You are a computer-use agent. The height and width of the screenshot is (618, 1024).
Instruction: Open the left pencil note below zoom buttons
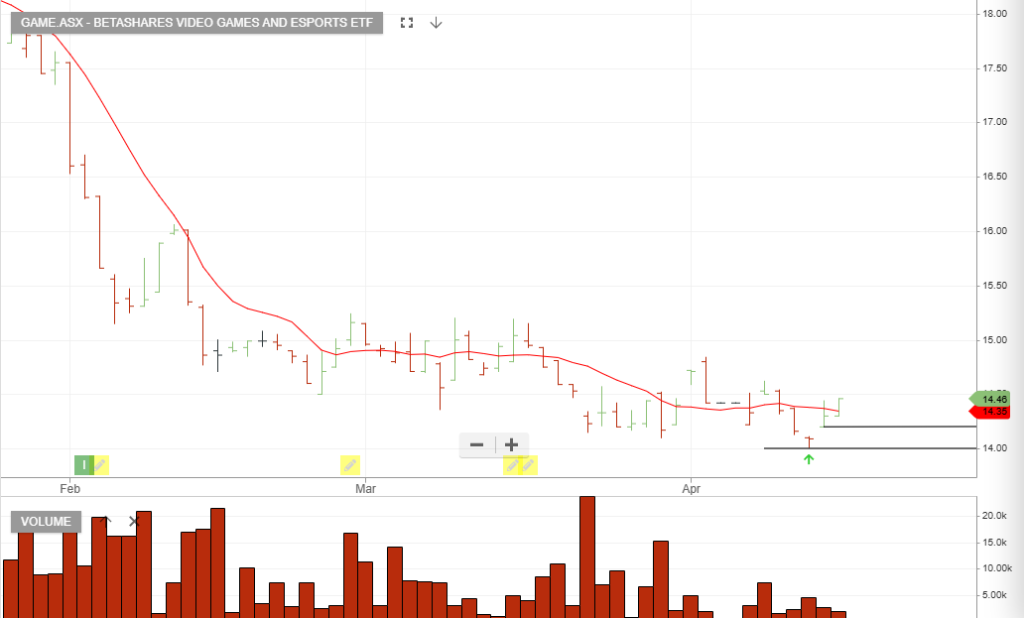tap(513, 464)
